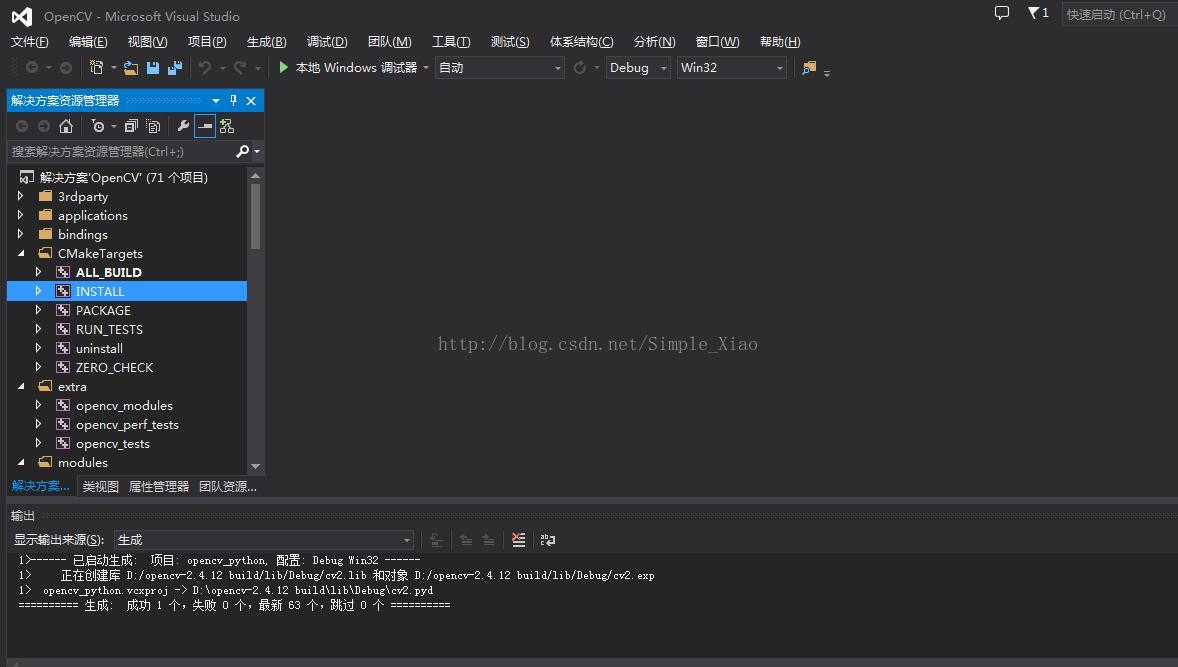This screenshot has width=1178, height=667.
Task: Focus the Solution Explorer search field
Action: tap(120, 152)
